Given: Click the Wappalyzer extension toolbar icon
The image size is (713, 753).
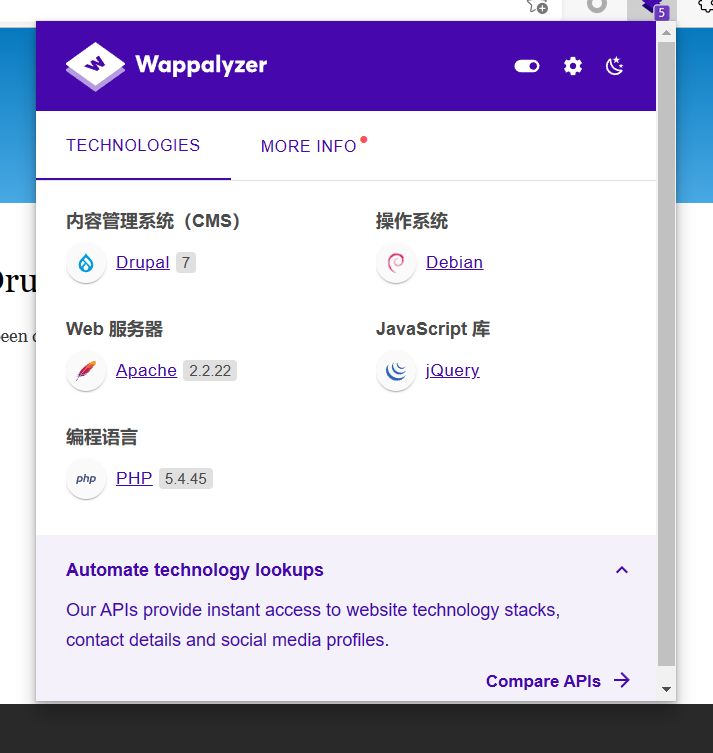Looking at the screenshot, I should 652,8.
